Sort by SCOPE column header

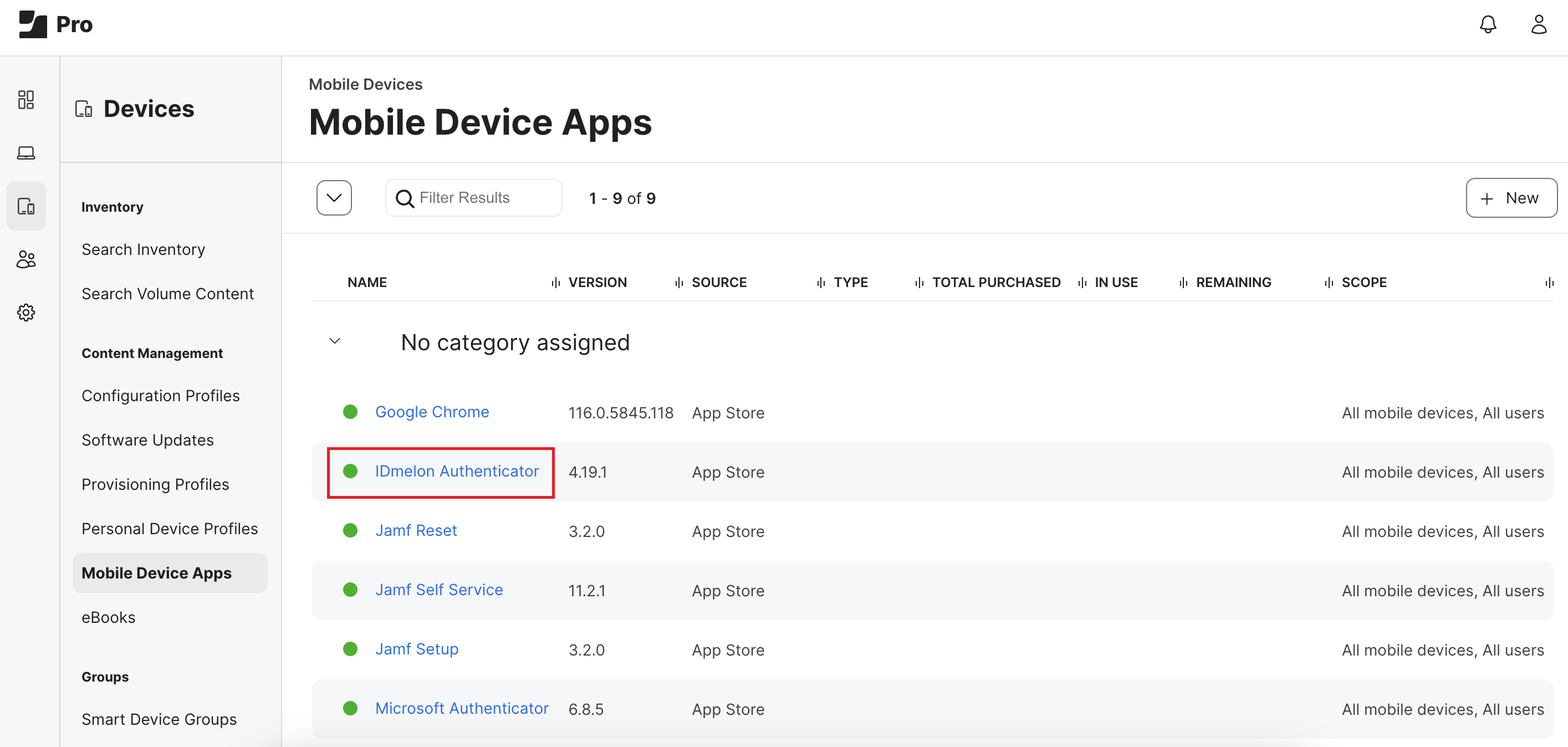tap(1364, 283)
